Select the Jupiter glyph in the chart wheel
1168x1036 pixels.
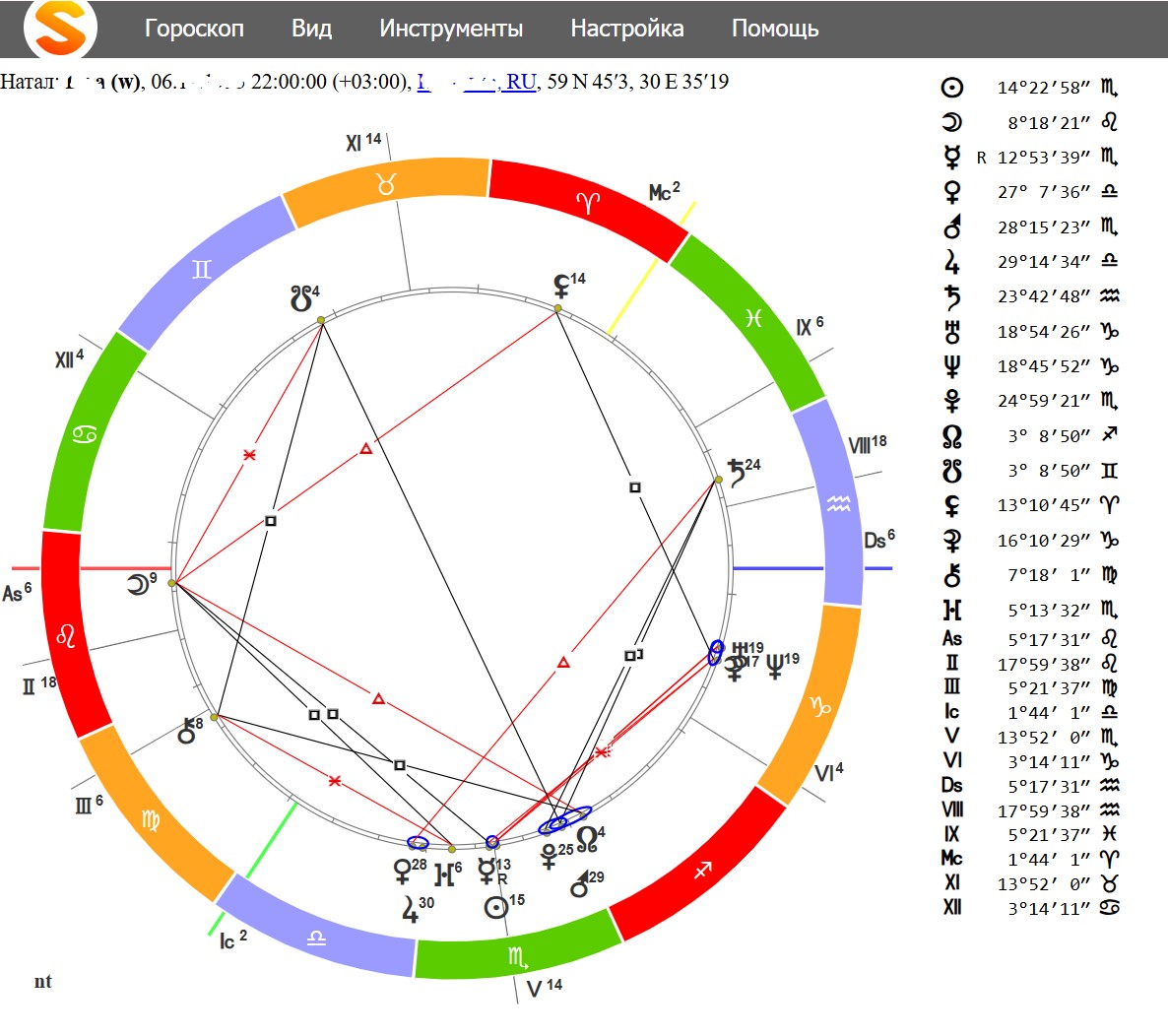pos(411,908)
